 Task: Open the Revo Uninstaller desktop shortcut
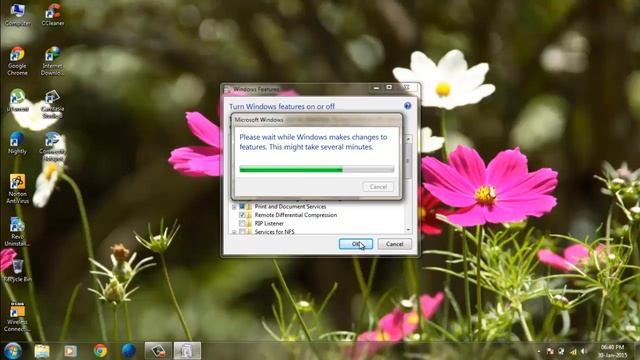[18, 231]
